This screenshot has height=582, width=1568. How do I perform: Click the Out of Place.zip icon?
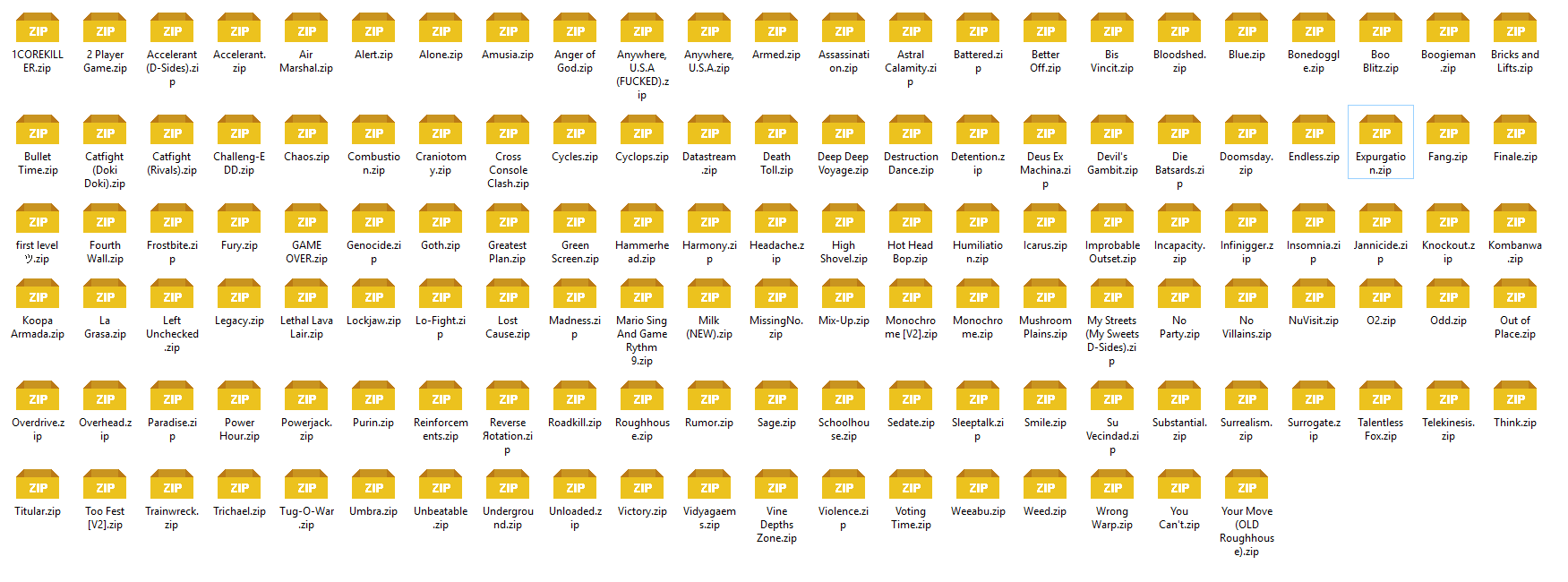(1515, 295)
